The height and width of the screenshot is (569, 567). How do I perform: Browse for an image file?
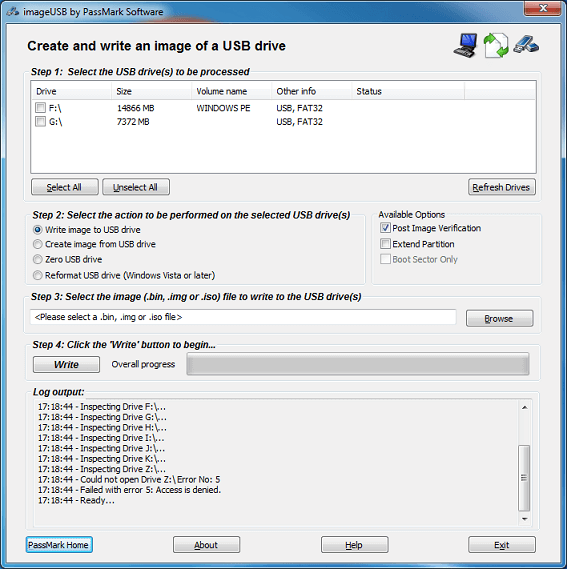(499, 319)
